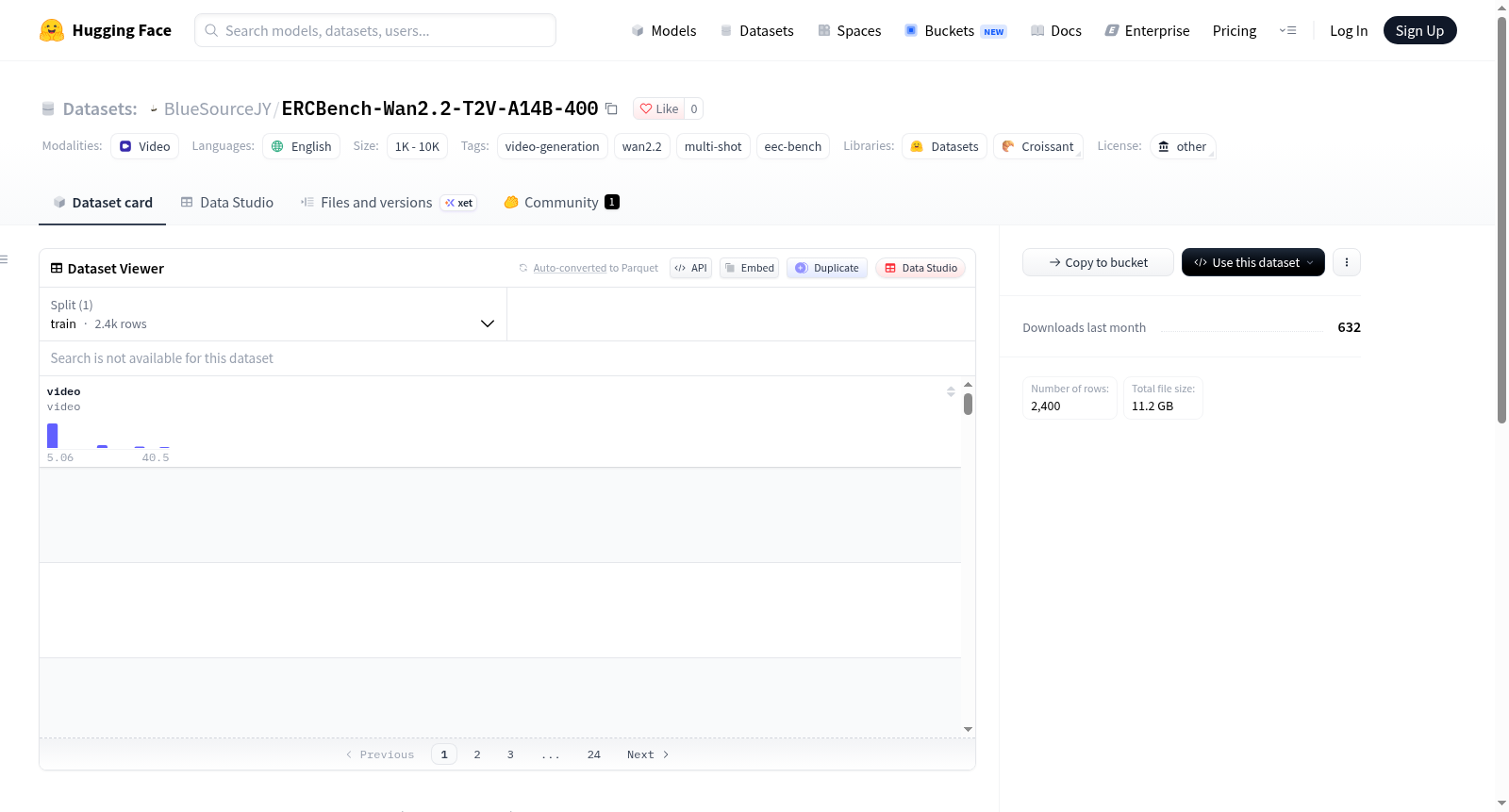
Task: Open Buckets in the top navigation
Action: [955, 30]
